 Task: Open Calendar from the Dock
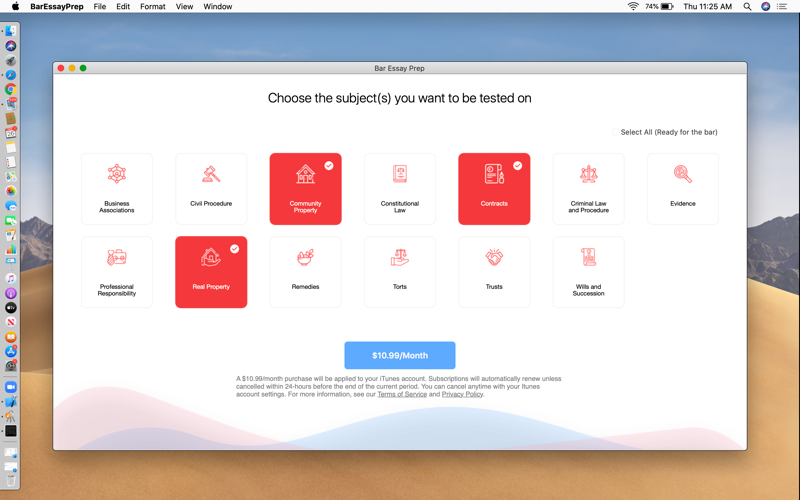[11, 133]
